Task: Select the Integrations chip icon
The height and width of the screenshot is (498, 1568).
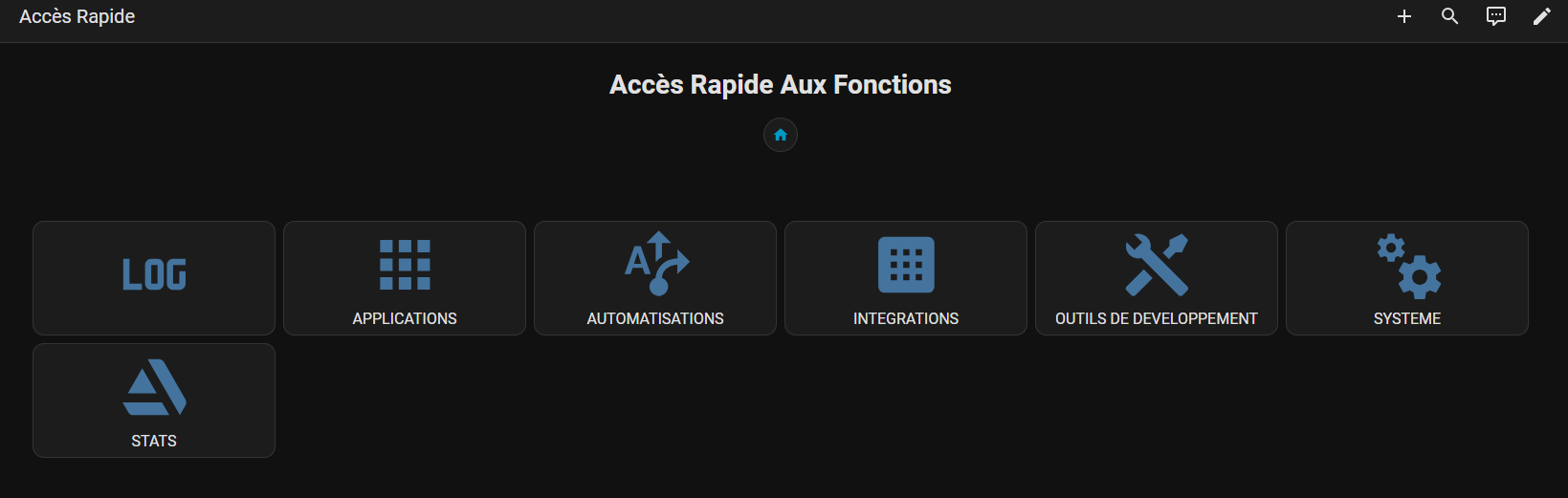Action: coord(906,265)
